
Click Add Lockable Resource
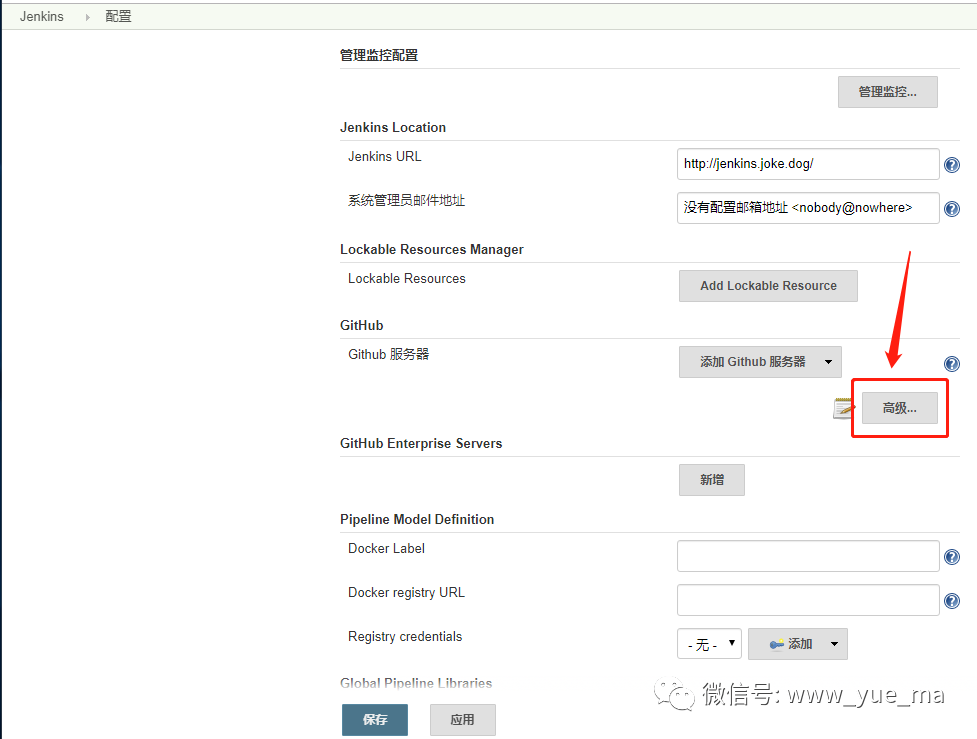coord(768,285)
